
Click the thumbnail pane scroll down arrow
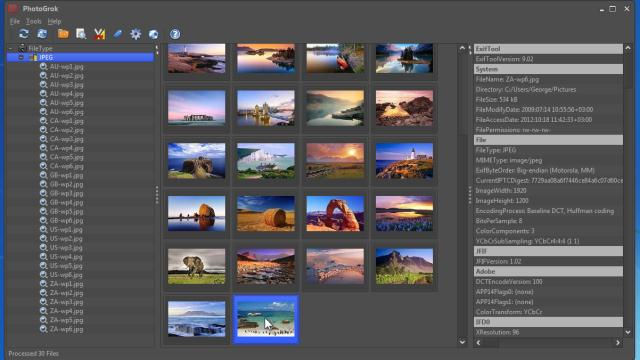[462, 342]
